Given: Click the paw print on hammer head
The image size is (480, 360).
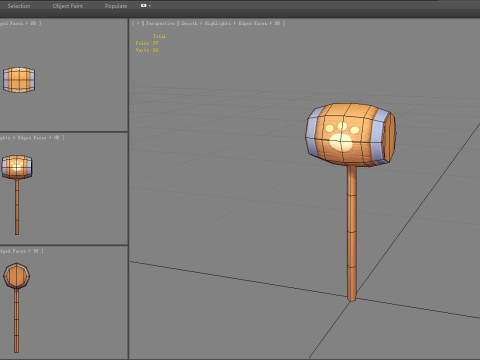Looking at the screenshot, I should point(342,137).
